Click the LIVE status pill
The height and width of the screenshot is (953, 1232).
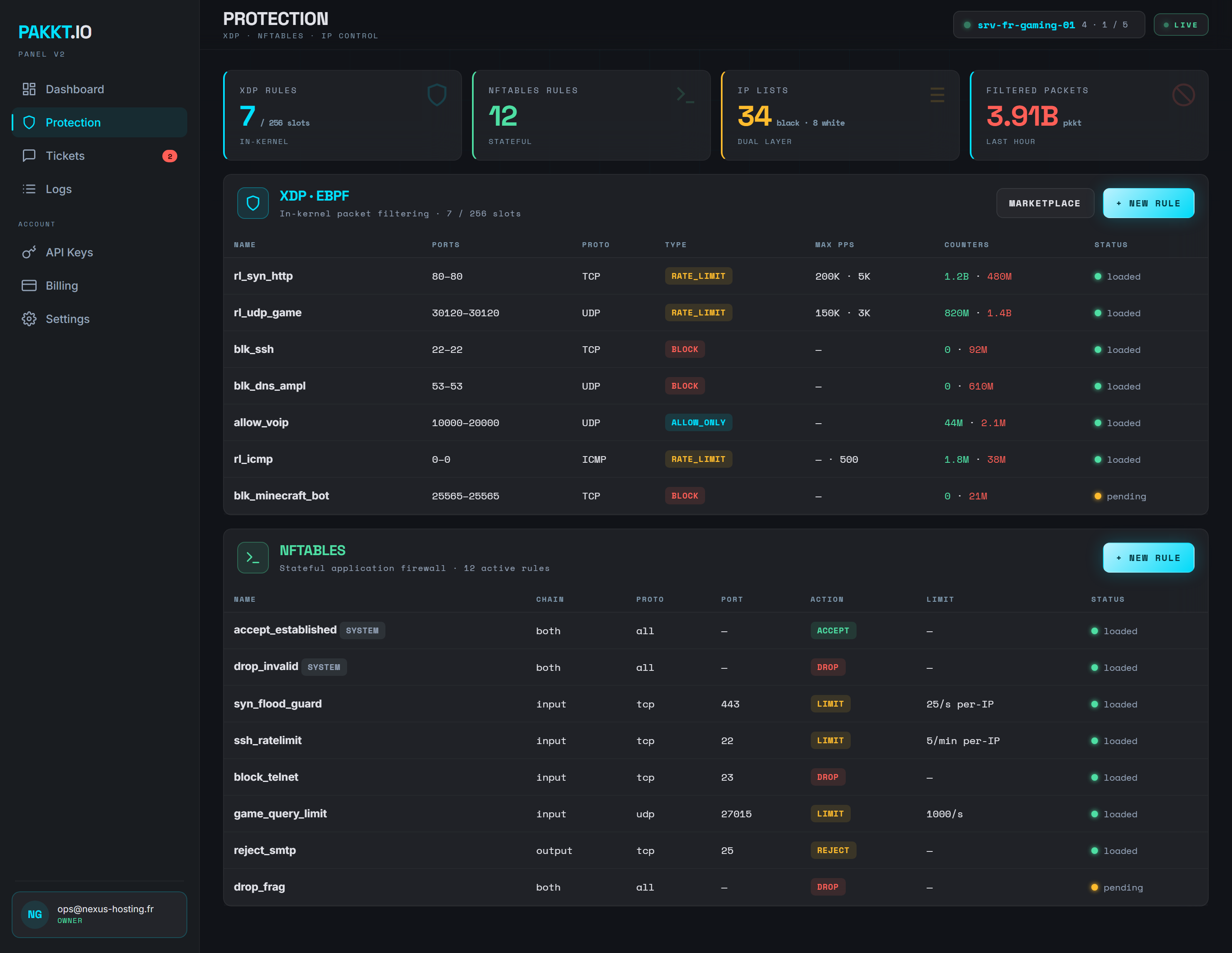pyautogui.click(x=1181, y=25)
